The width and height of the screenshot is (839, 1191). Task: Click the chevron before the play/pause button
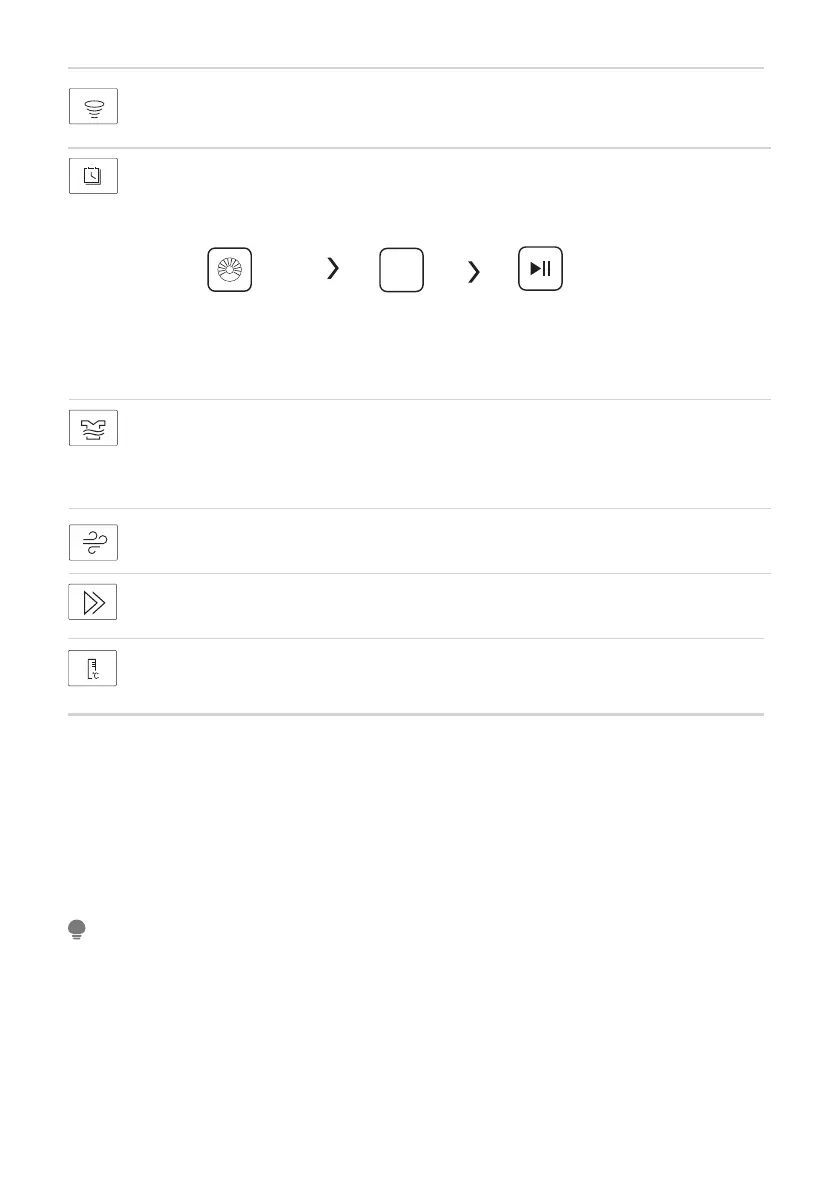click(474, 269)
